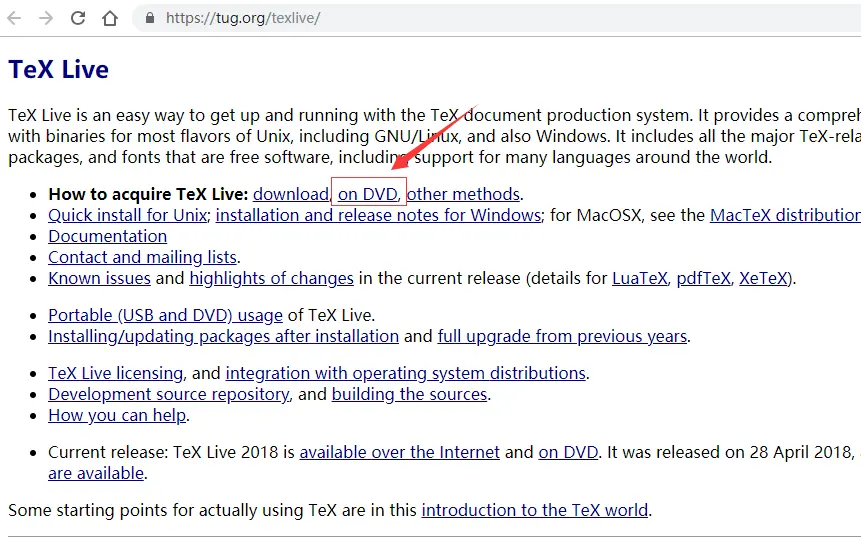Follow the 'MacTeX distribution' link
This screenshot has height=537, width=861.
click(x=785, y=215)
